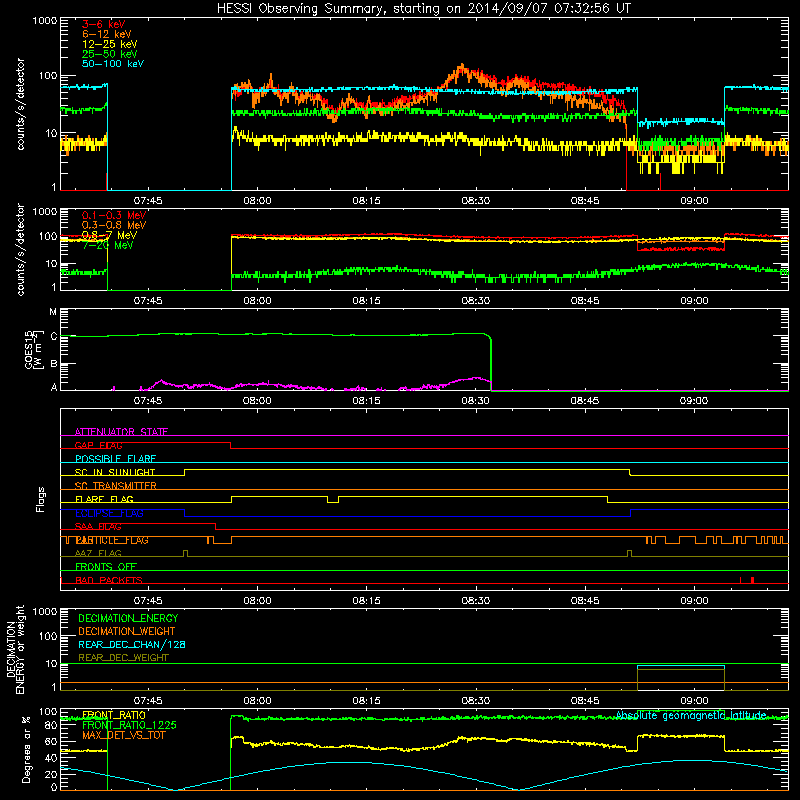Viewport: 800px width, 800px height.
Task: Click the A class tick on GOES panel
Action: [x=54, y=387]
